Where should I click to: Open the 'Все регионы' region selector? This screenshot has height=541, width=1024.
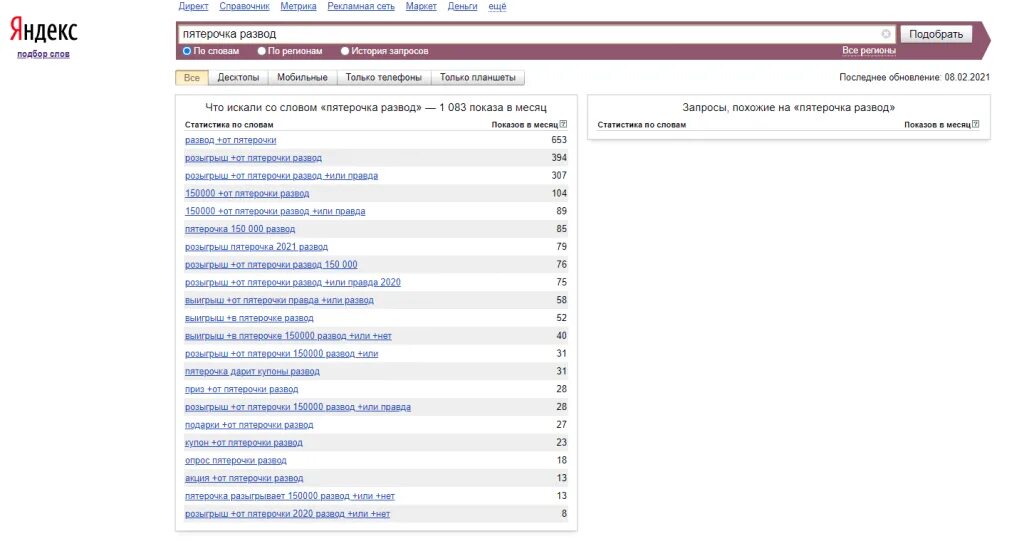click(869, 50)
